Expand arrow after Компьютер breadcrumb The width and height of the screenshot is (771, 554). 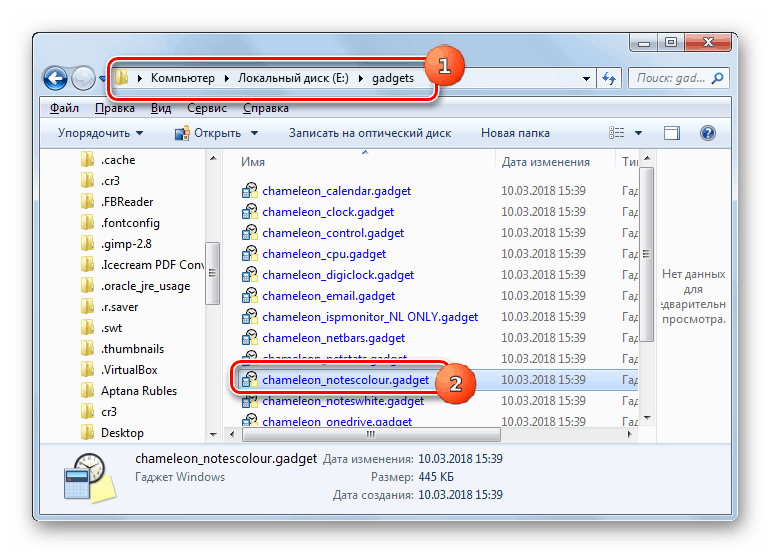227,79
